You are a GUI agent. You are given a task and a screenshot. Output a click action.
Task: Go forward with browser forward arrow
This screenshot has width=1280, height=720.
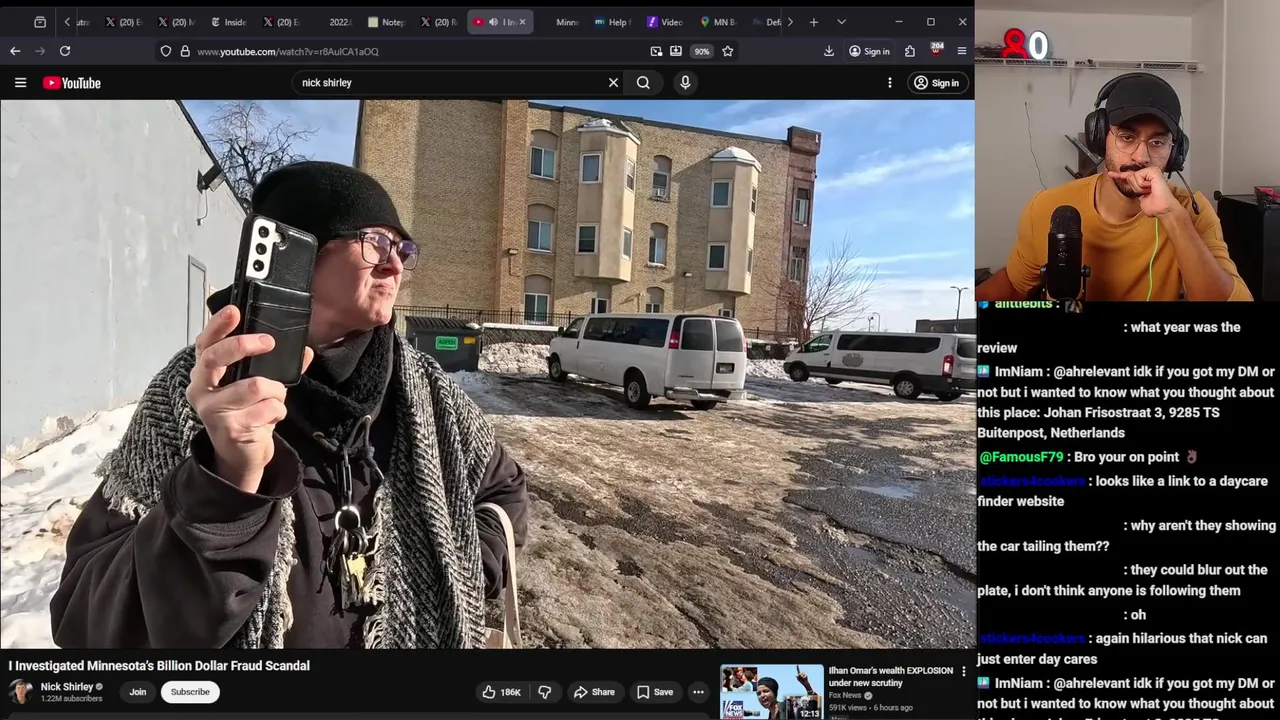click(x=40, y=51)
